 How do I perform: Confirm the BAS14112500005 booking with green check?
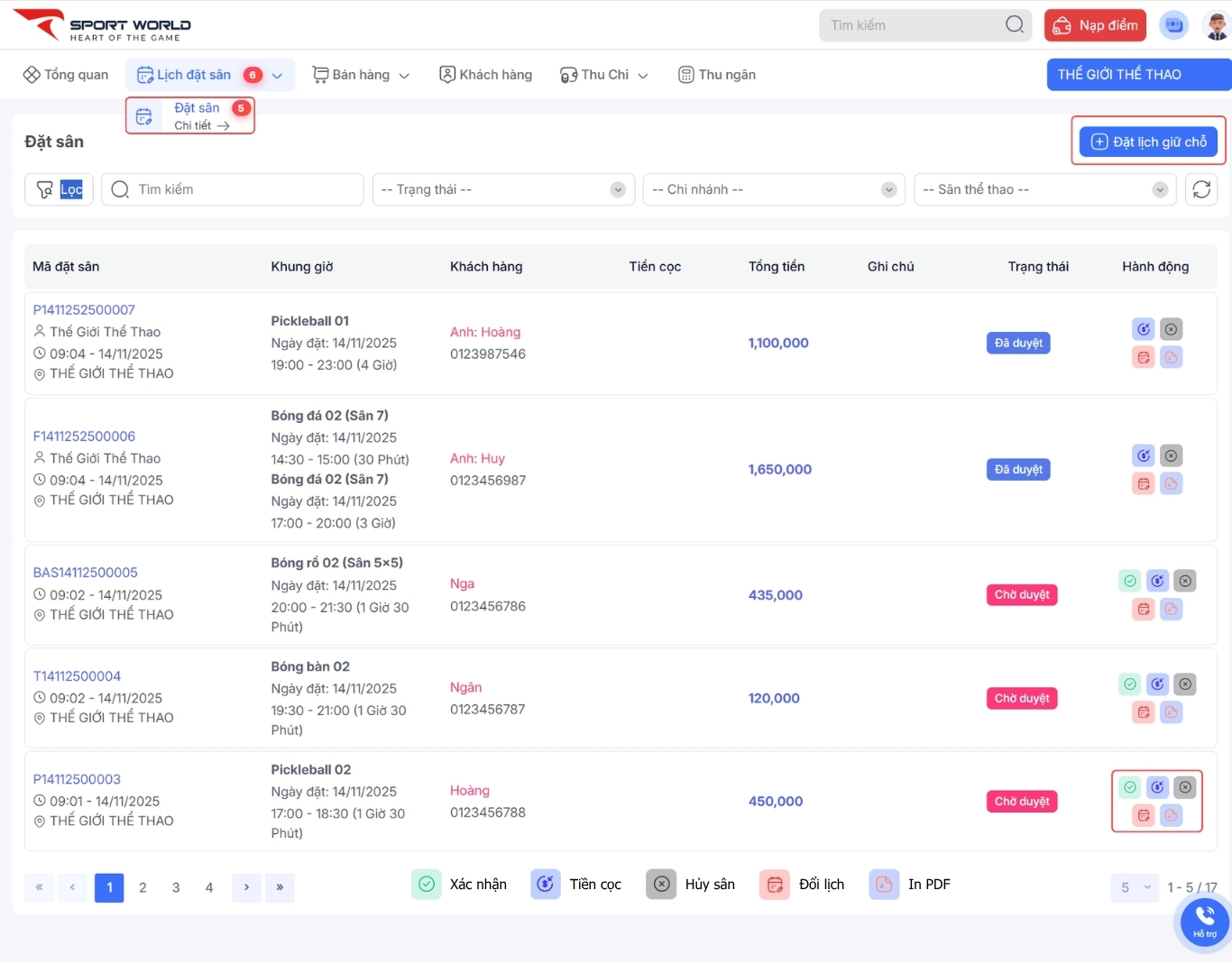[x=1130, y=581]
